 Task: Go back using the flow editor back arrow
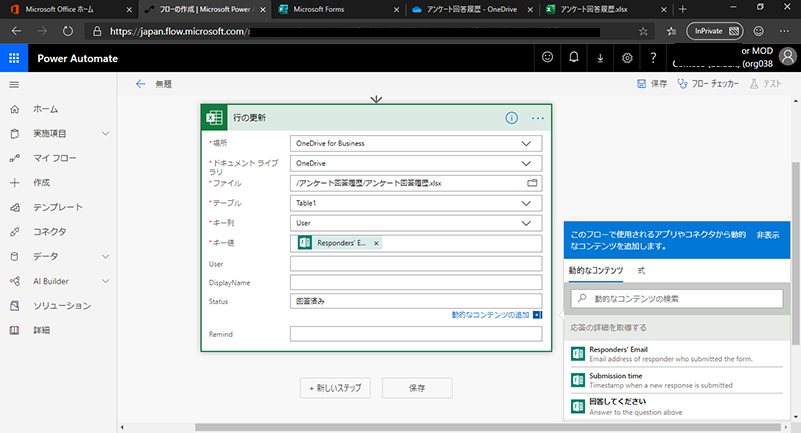point(140,84)
